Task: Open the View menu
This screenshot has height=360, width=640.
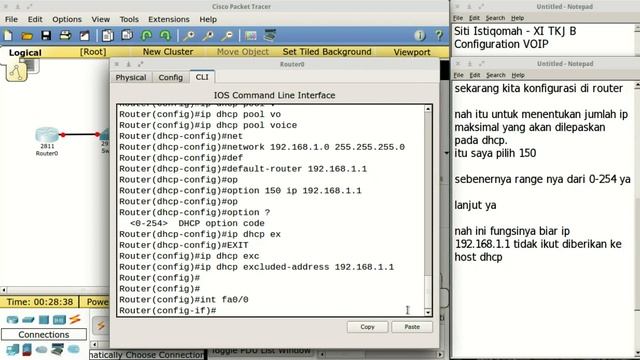Action: pos(100,19)
